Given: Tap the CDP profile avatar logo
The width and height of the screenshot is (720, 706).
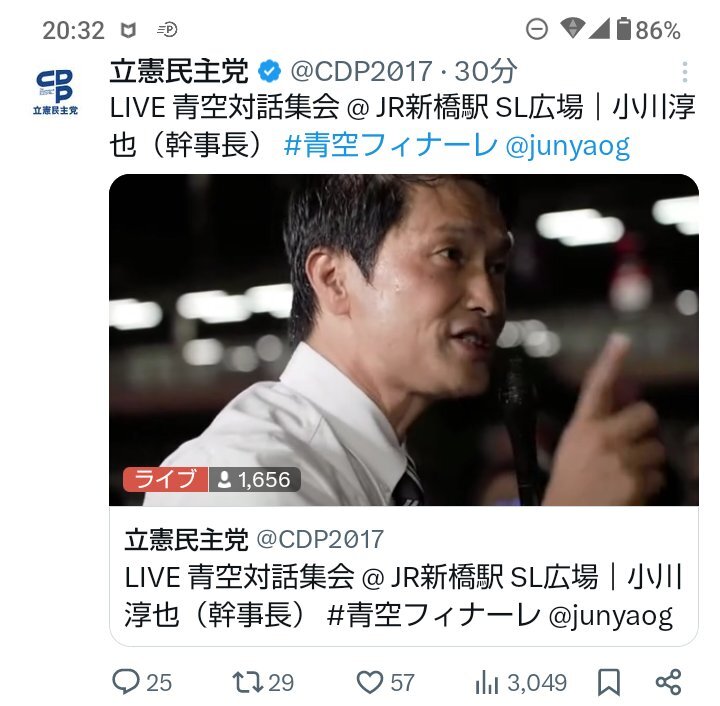Looking at the screenshot, I should pos(55,92).
